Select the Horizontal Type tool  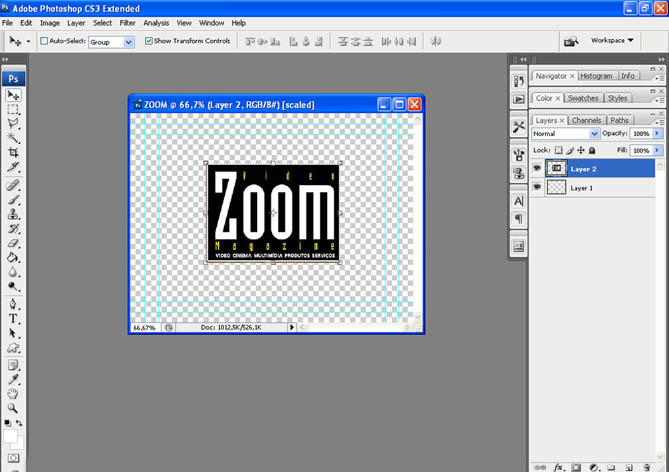(x=14, y=319)
